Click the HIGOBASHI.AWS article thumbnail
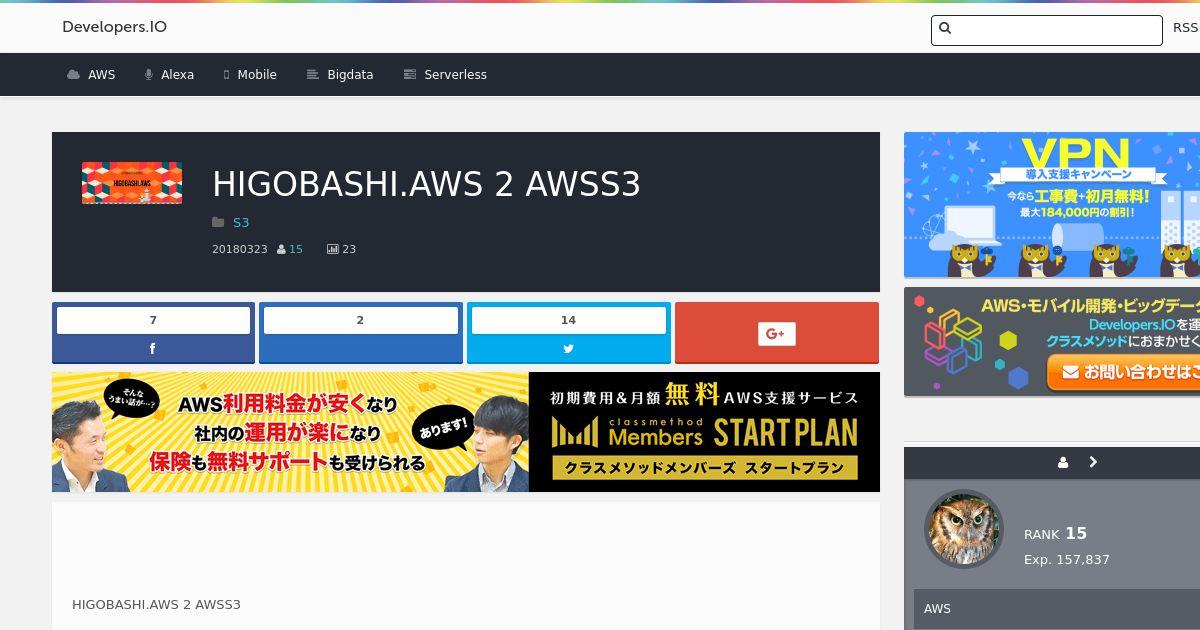Image resolution: width=1200 pixels, height=630 pixels. pyautogui.click(x=132, y=183)
